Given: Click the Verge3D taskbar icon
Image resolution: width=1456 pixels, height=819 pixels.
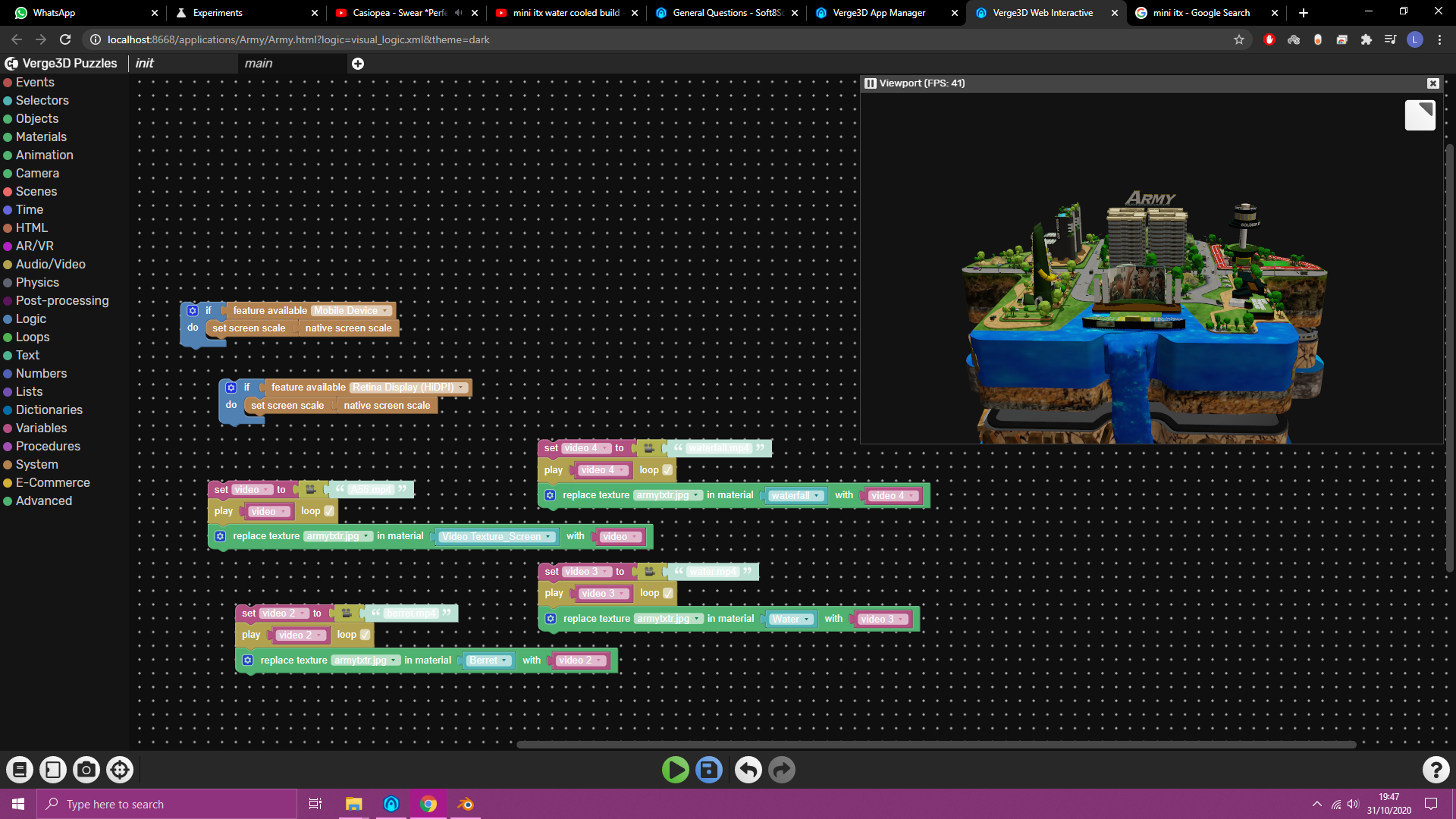Looking at the screenshot, I should (x=391, y=804).
